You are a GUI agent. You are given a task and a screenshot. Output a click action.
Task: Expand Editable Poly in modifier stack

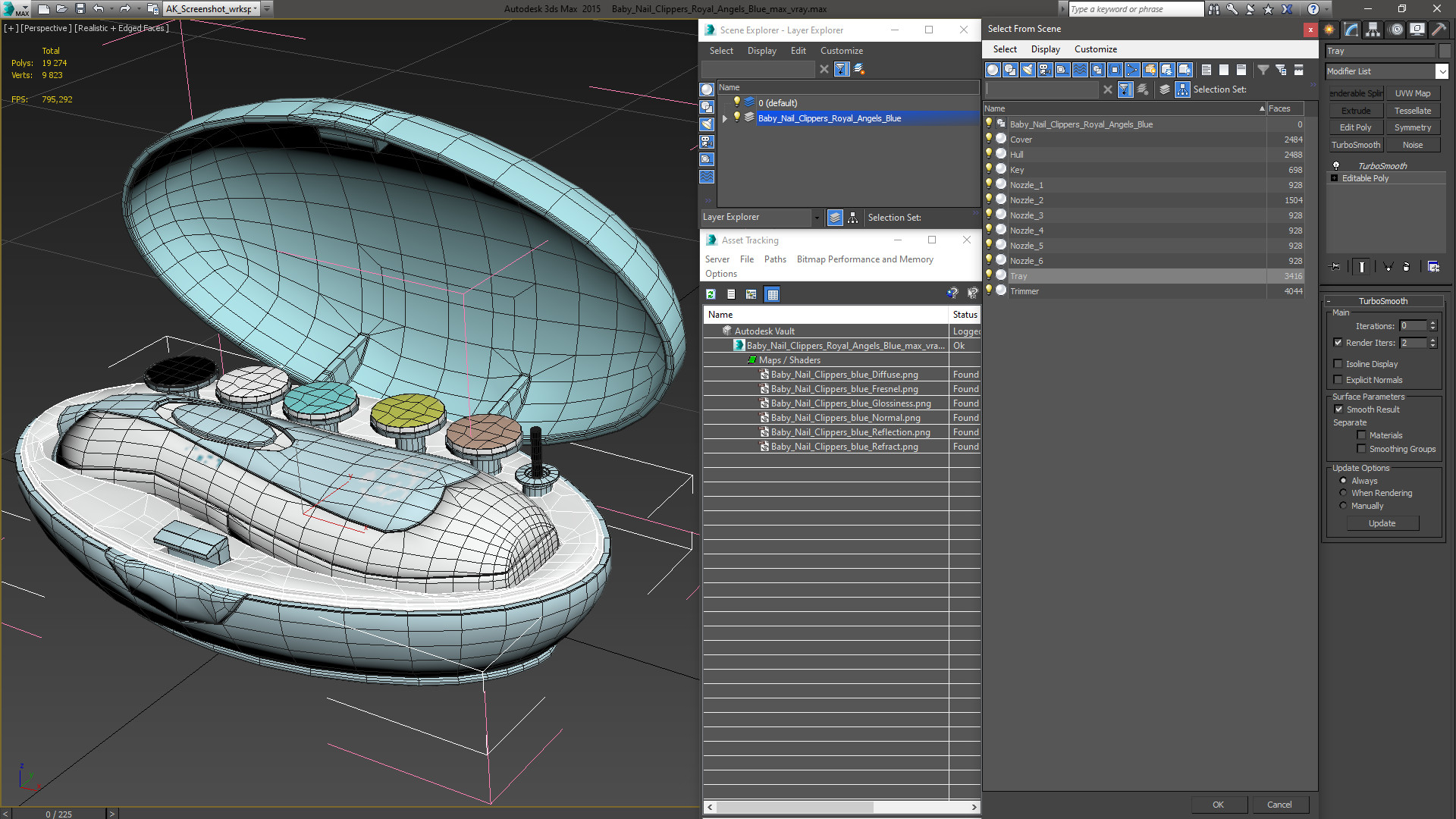click(1335, 178)
